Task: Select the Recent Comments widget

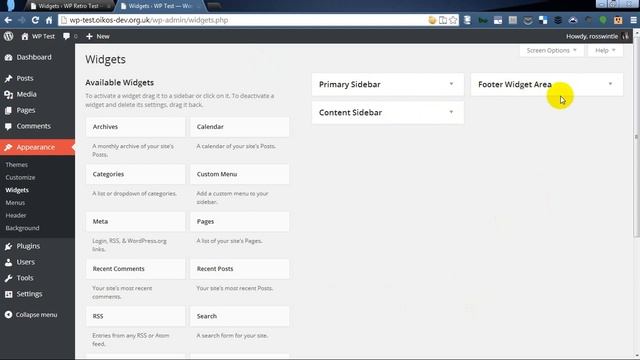Action: tap(136, 269)
